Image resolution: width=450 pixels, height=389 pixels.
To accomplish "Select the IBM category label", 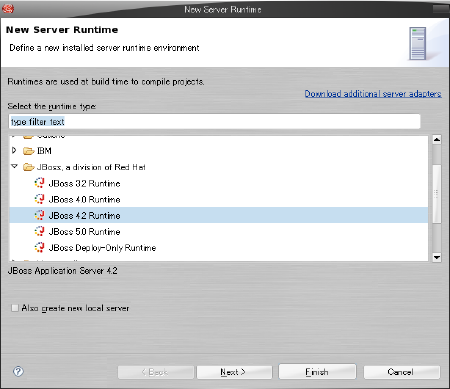I will click(x=44, y=151).
